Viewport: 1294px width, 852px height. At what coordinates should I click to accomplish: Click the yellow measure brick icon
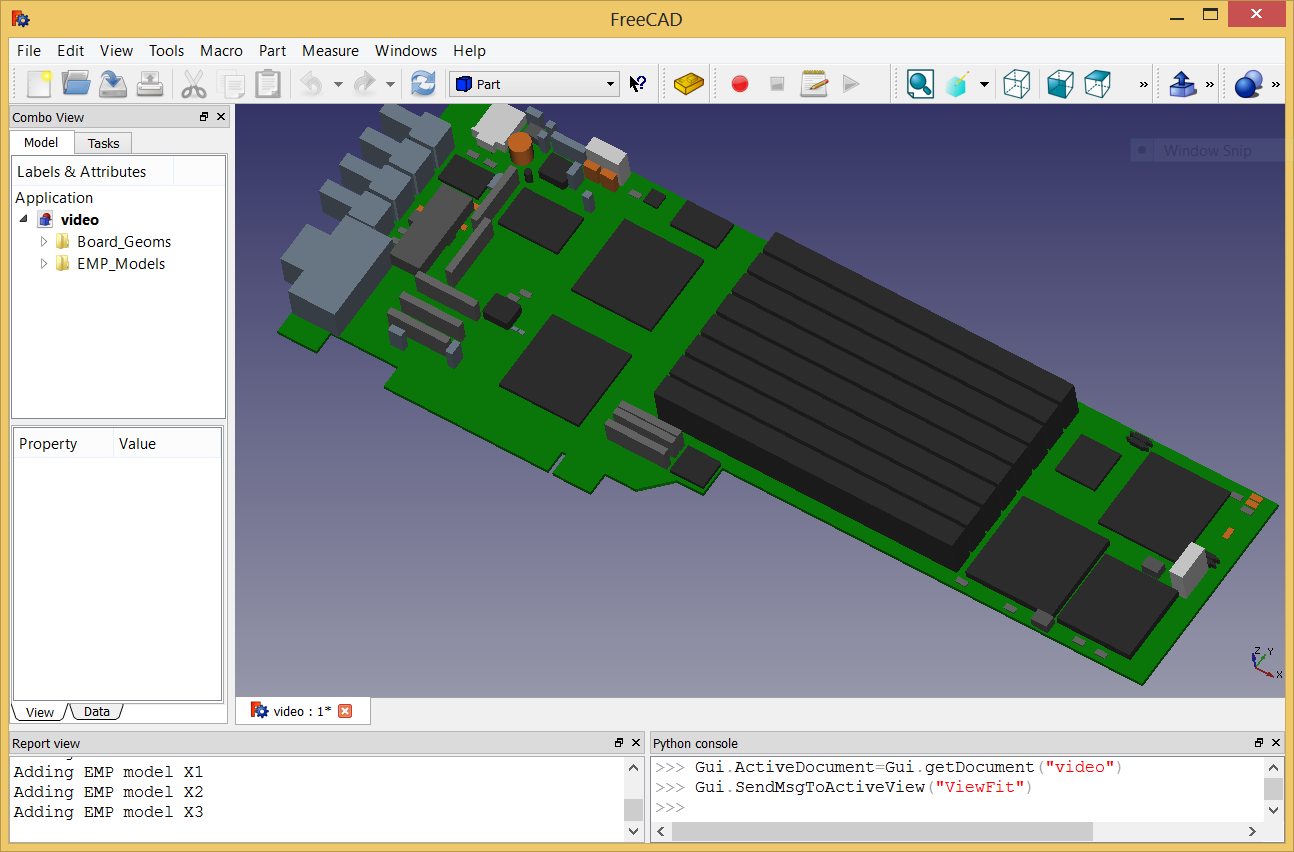689,84
